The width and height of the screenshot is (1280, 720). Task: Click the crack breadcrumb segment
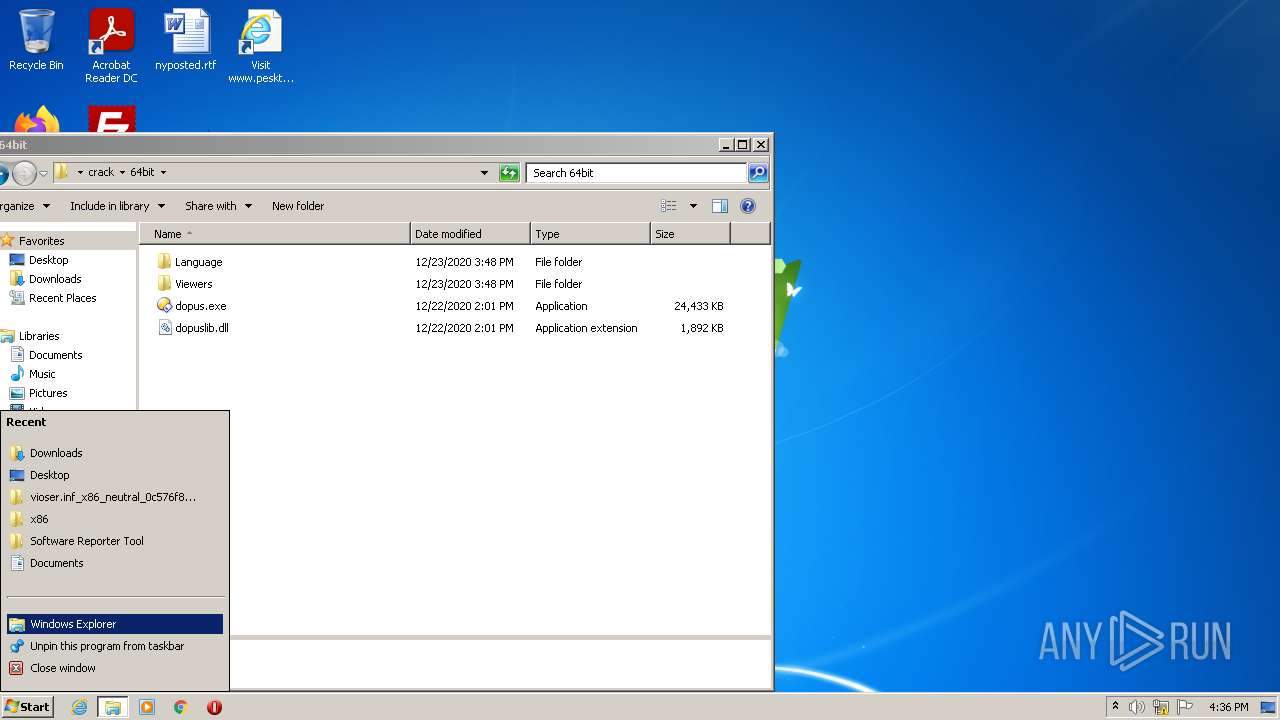click(101, 172)
